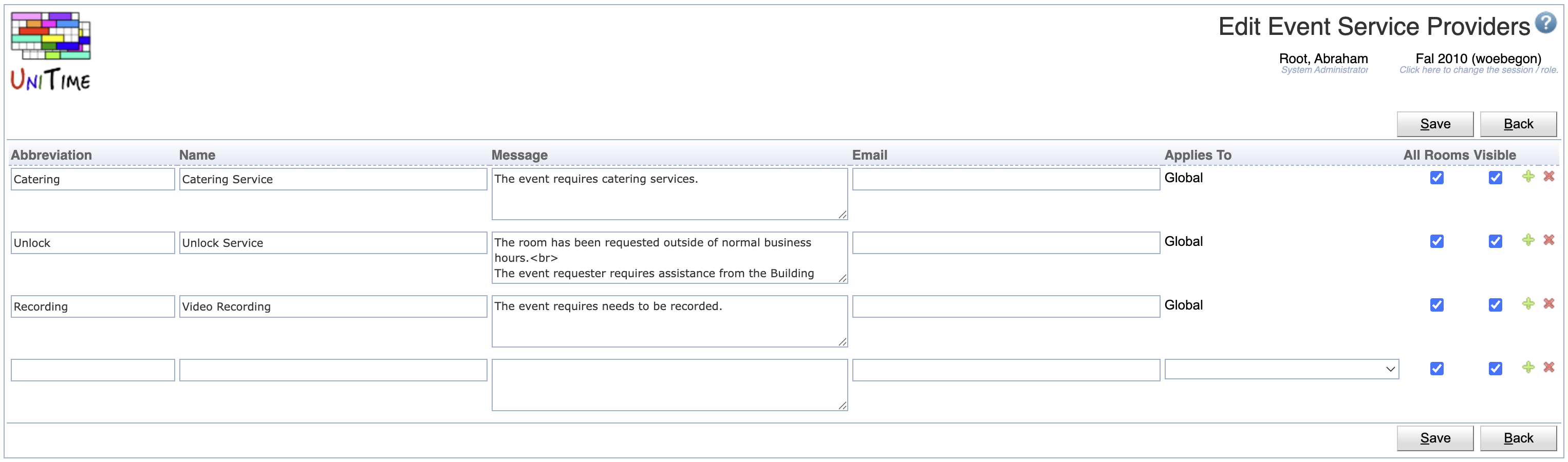Click Global text in Catering row
This screenshot has height=462, width=1568.
[1183, 178]
